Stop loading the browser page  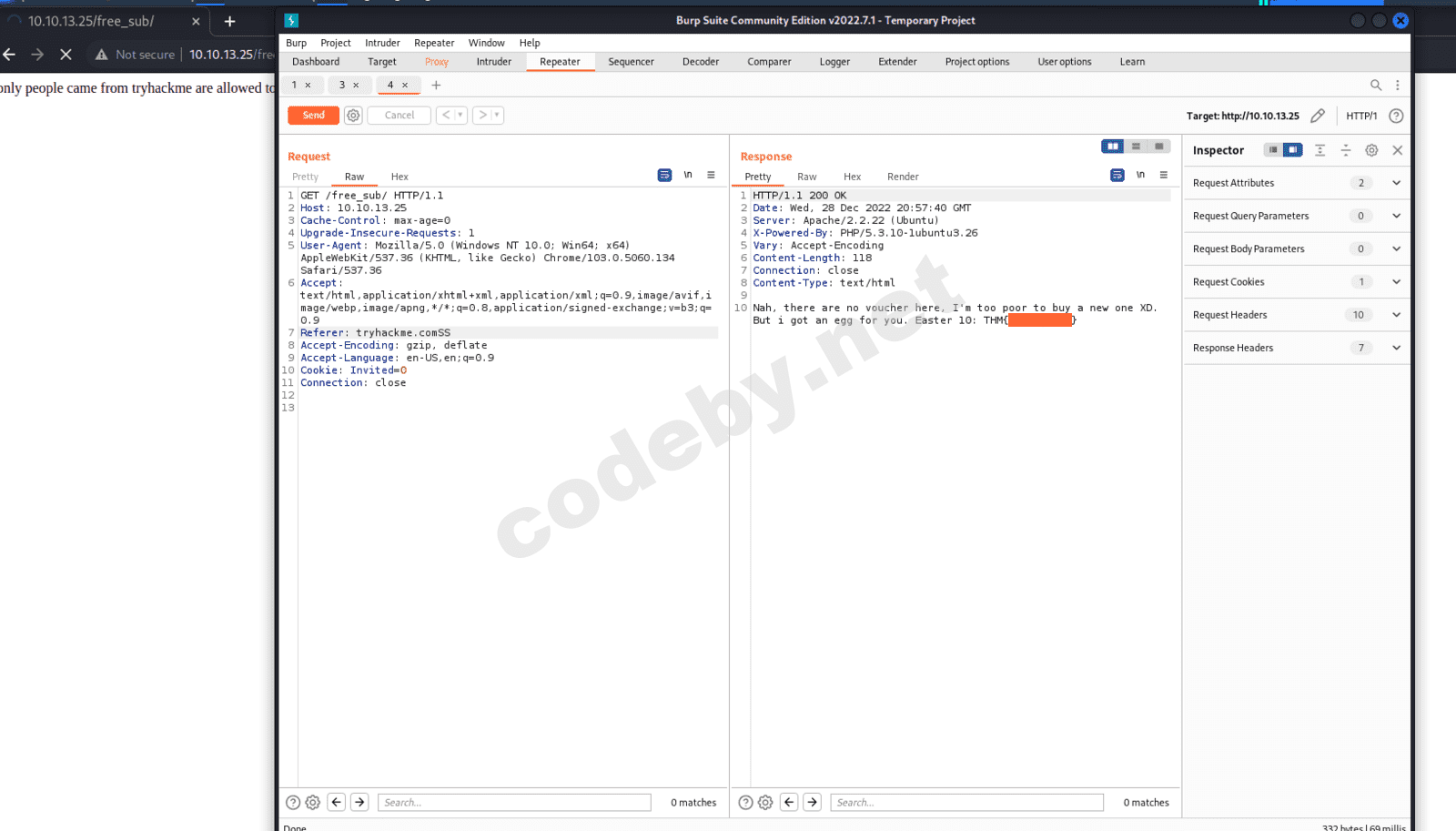(x=66, y=55)
